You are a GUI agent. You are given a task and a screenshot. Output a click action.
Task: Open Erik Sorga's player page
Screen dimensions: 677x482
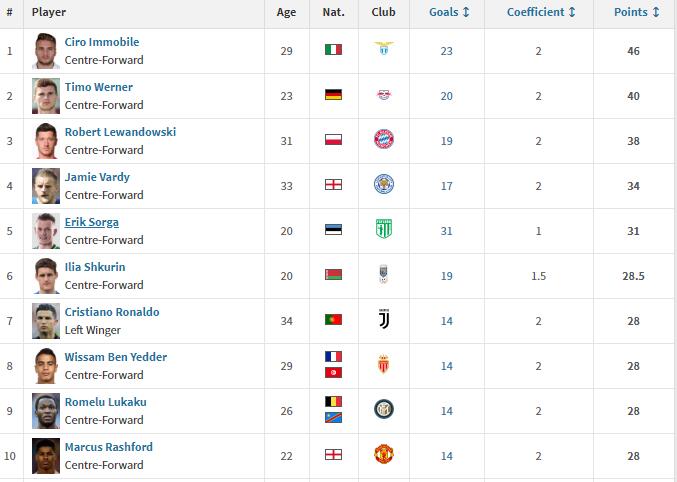(92, 222)
